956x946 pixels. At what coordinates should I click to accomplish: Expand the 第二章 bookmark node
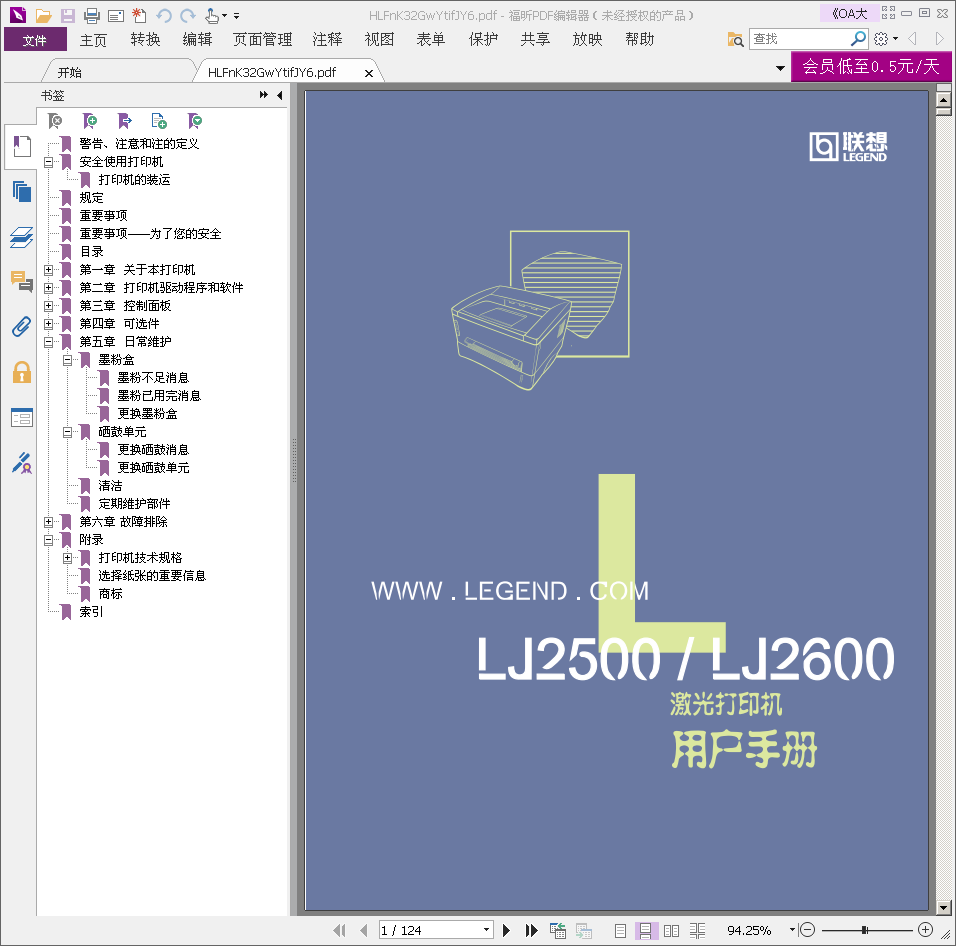[48, 288]
